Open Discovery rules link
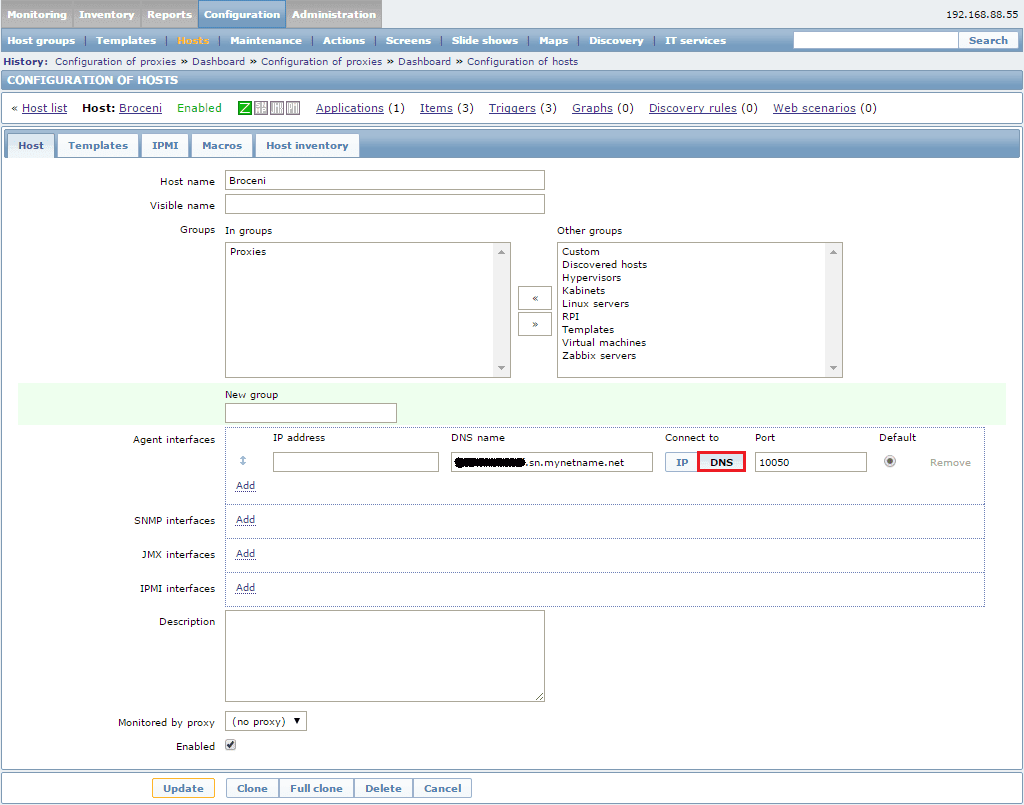The image size is (1024, 805). pyautogui.click(x=692, y=108)
